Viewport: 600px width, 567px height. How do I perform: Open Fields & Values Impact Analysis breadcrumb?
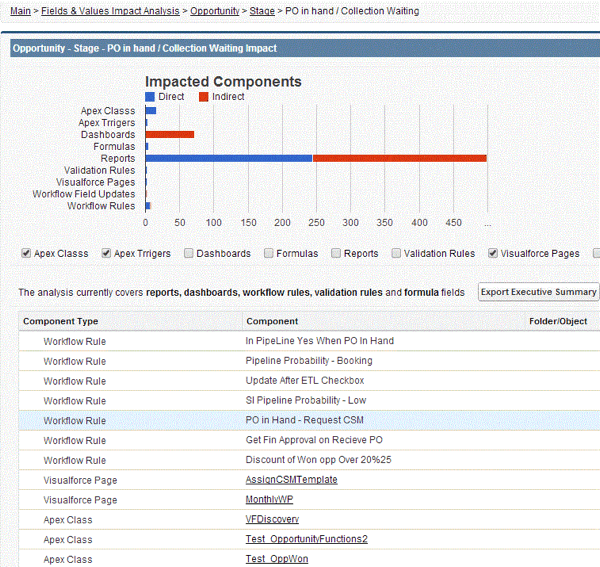click(110, 11)
